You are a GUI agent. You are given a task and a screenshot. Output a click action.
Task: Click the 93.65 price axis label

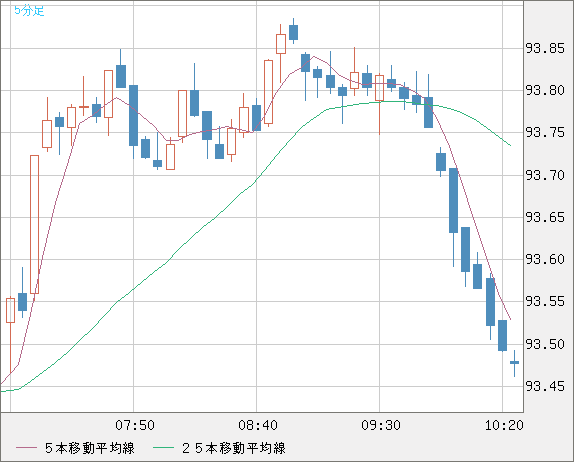pyautogui.click(x=545, y=217)
